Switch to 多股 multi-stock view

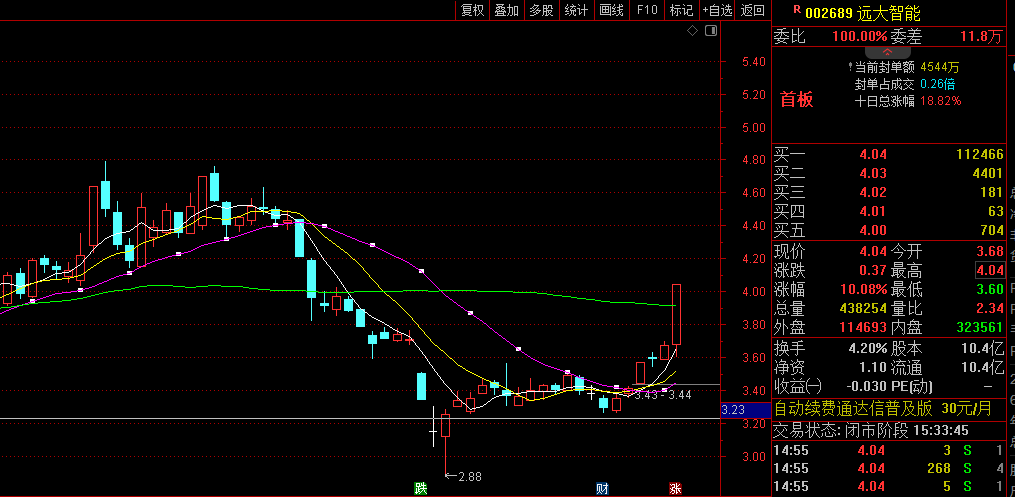click(x=541, y=10)
